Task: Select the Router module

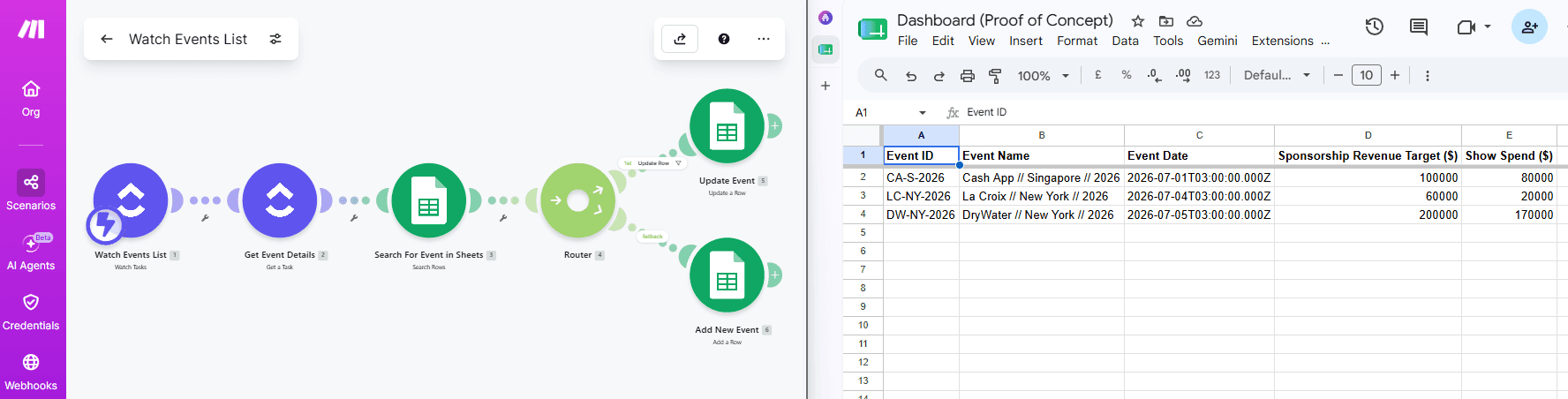Action: (x=578, y=200)
